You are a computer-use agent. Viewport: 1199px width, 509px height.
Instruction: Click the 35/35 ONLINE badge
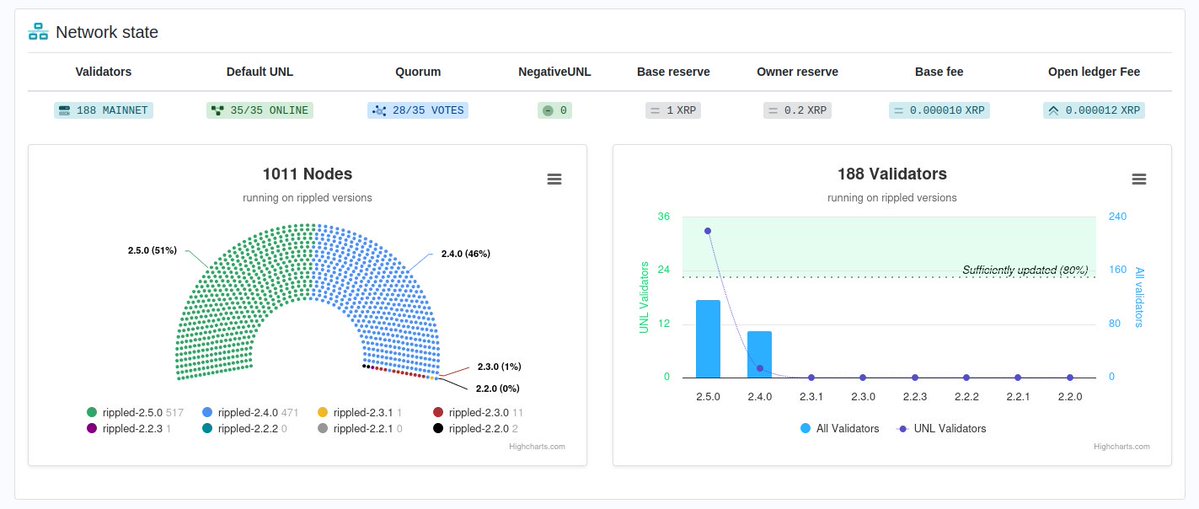260,110
